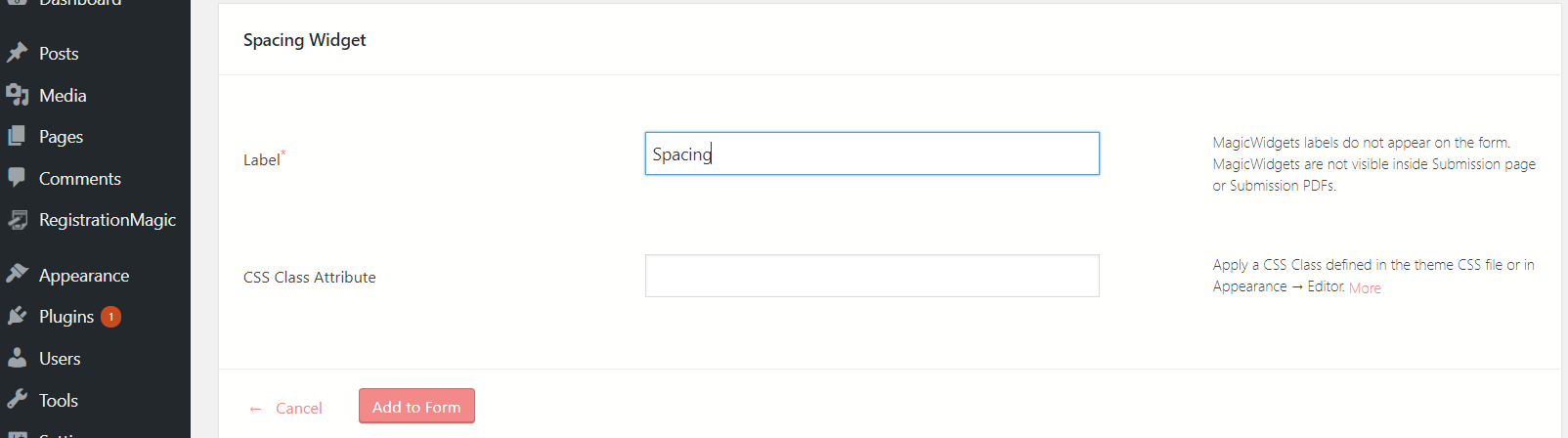
Task: Click the Media icon in sidebar
Action: pos(18,95)
